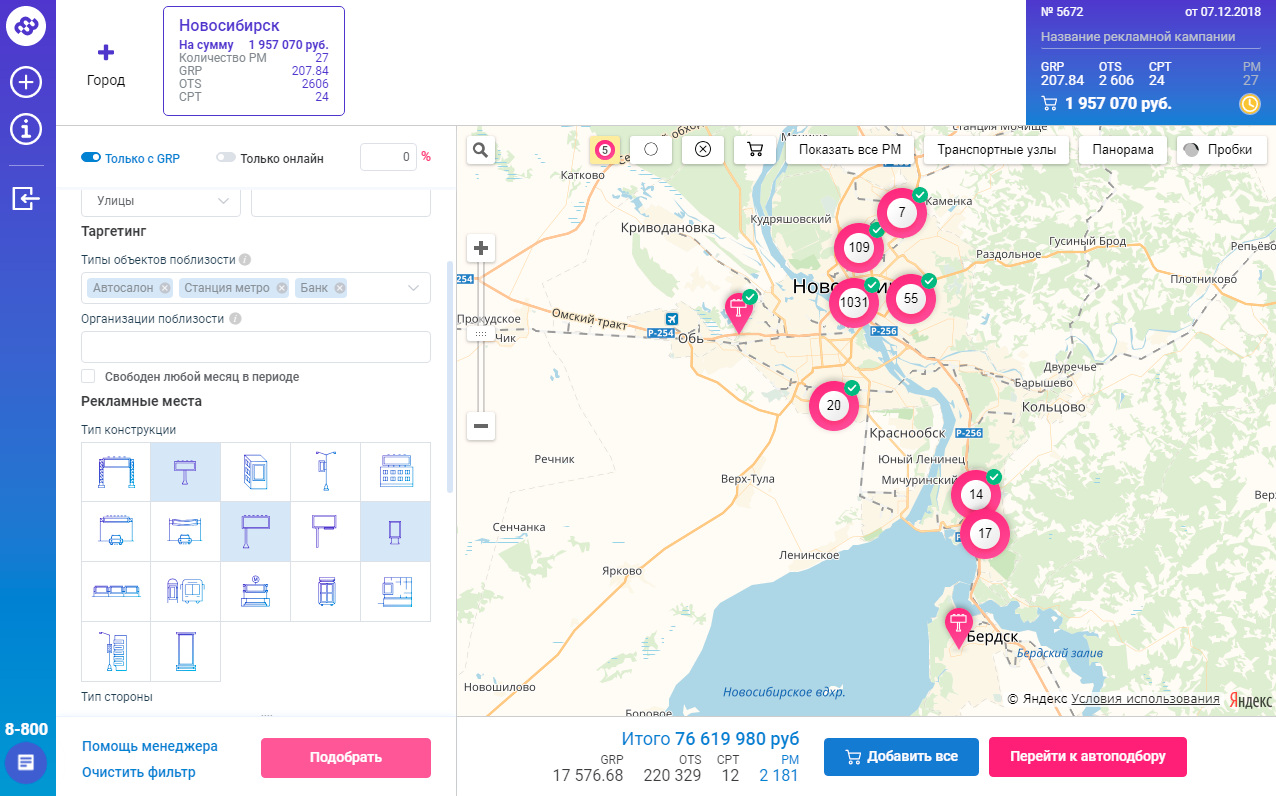Select the street banner over car type
Screen dimensions: 1276x796
coord(186,532)
